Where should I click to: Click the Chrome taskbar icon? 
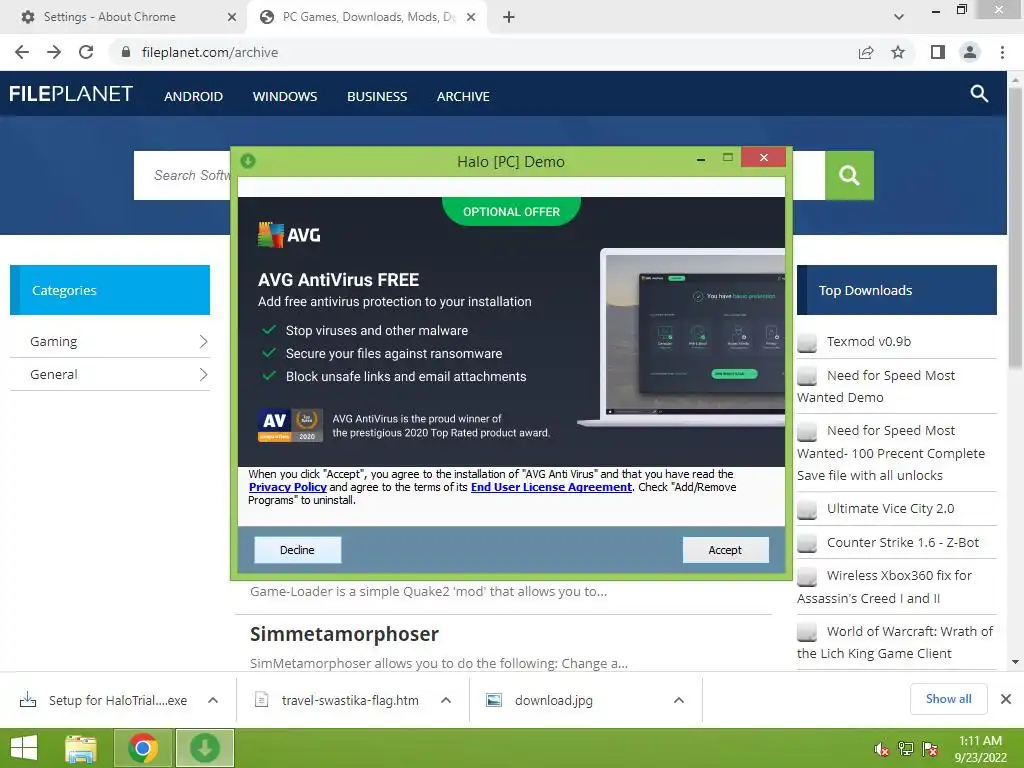click(143, 748)
